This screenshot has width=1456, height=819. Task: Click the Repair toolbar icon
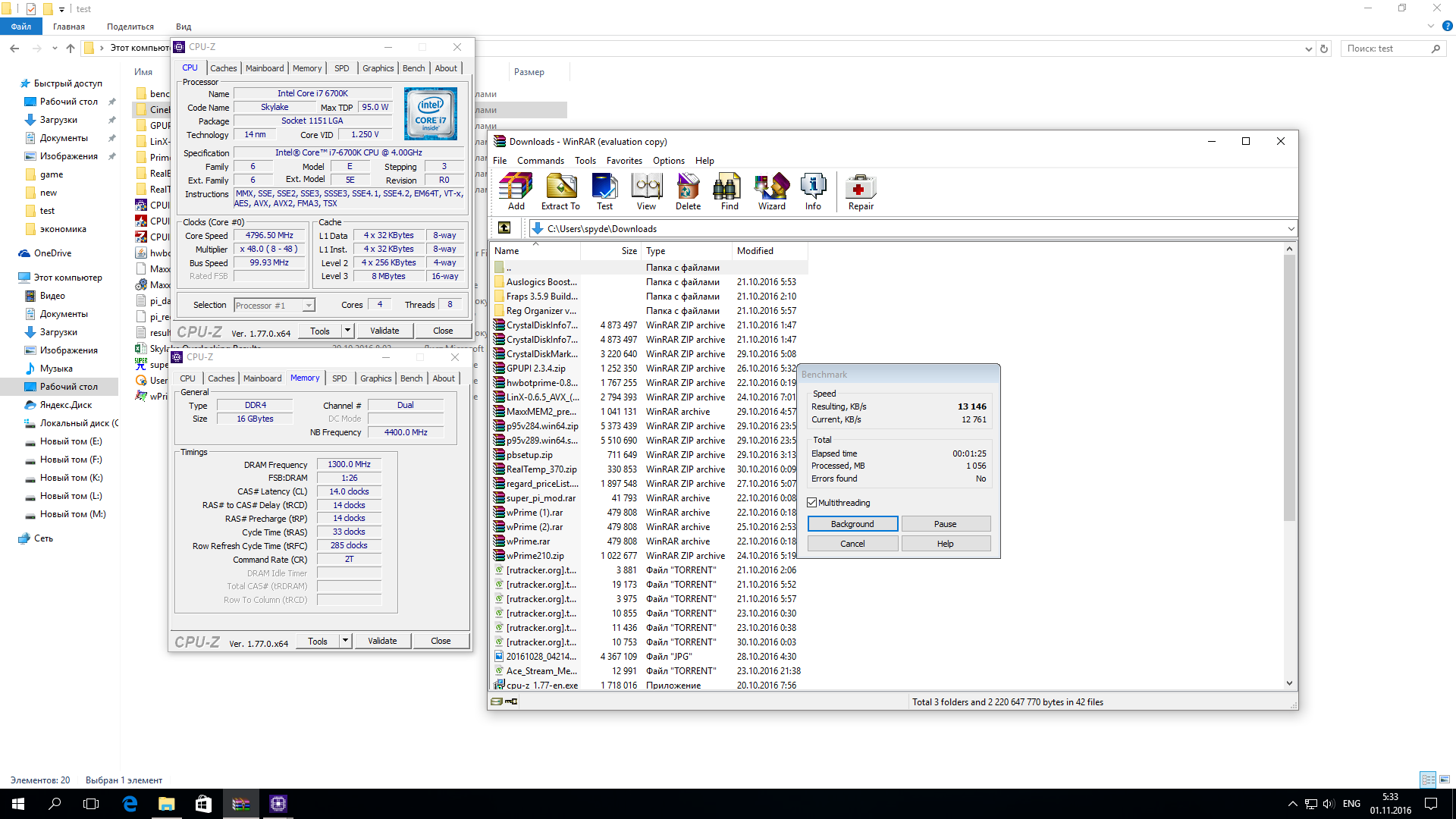click(x=861, y=191)
